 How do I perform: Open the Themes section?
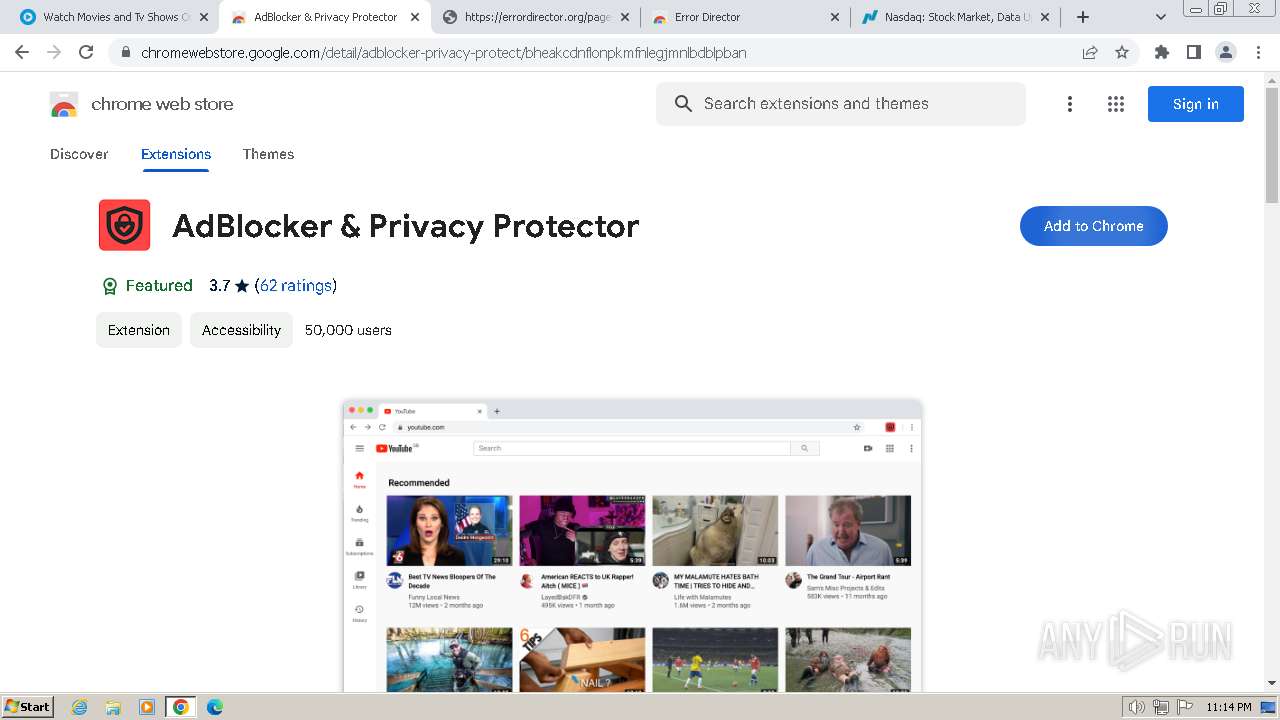(x=268, y=154)
